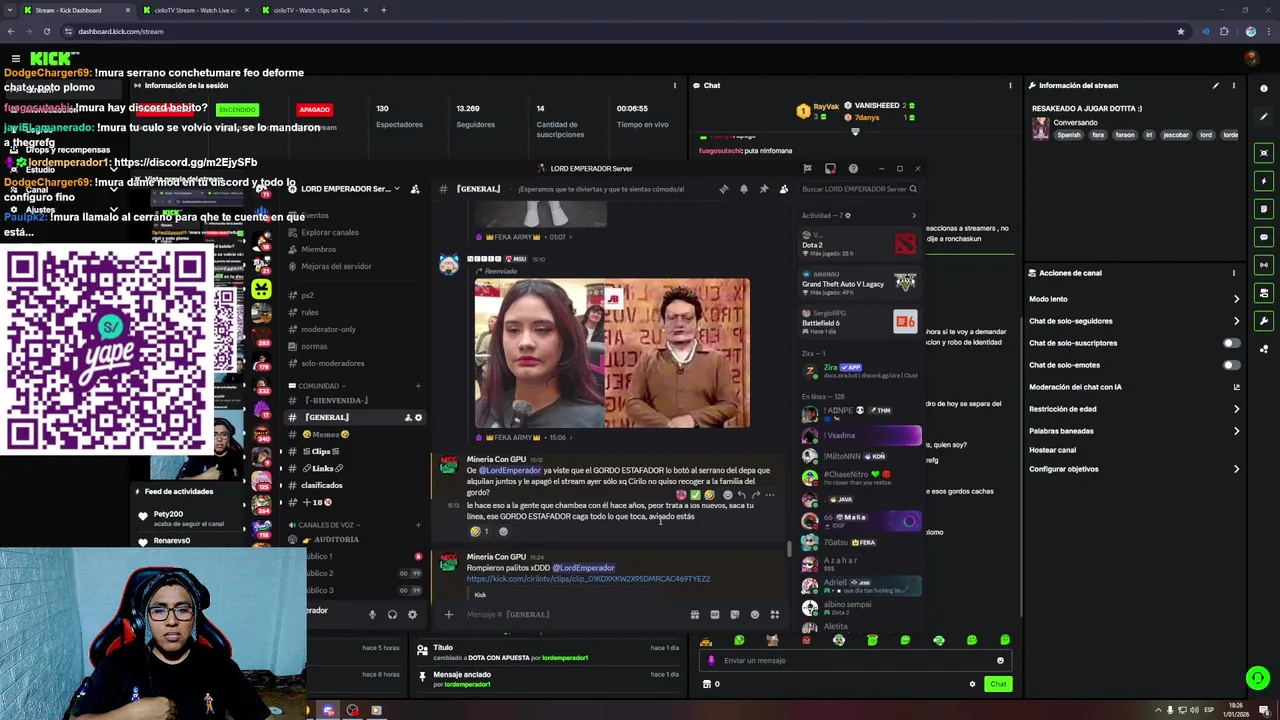Image resolution: width=1280 pixels, height=720 pixels.
Task: Click red APAGADO status button
Action: tap(314, 109)
